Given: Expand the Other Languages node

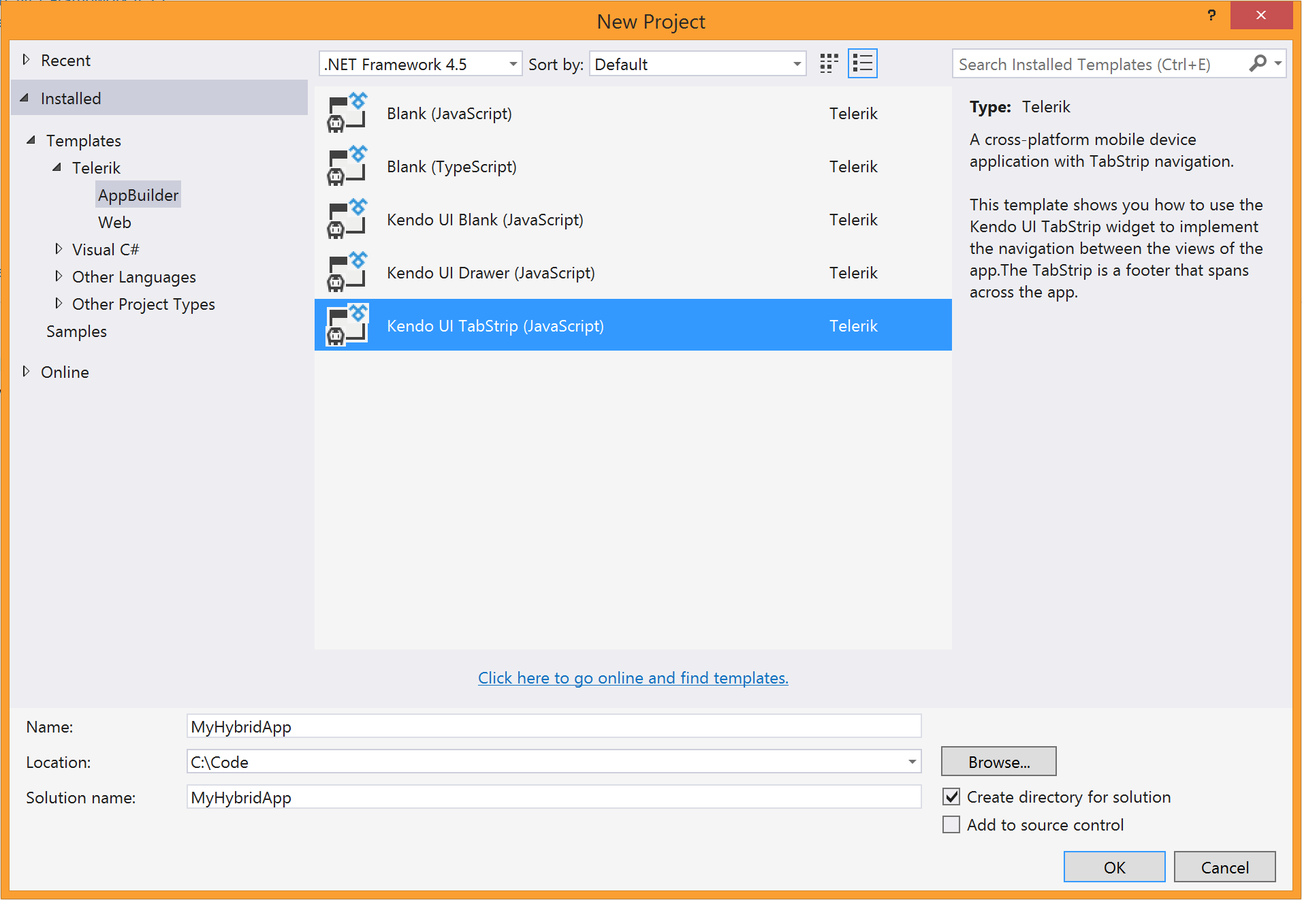Looking at the screenshot, I should [58, 277].
